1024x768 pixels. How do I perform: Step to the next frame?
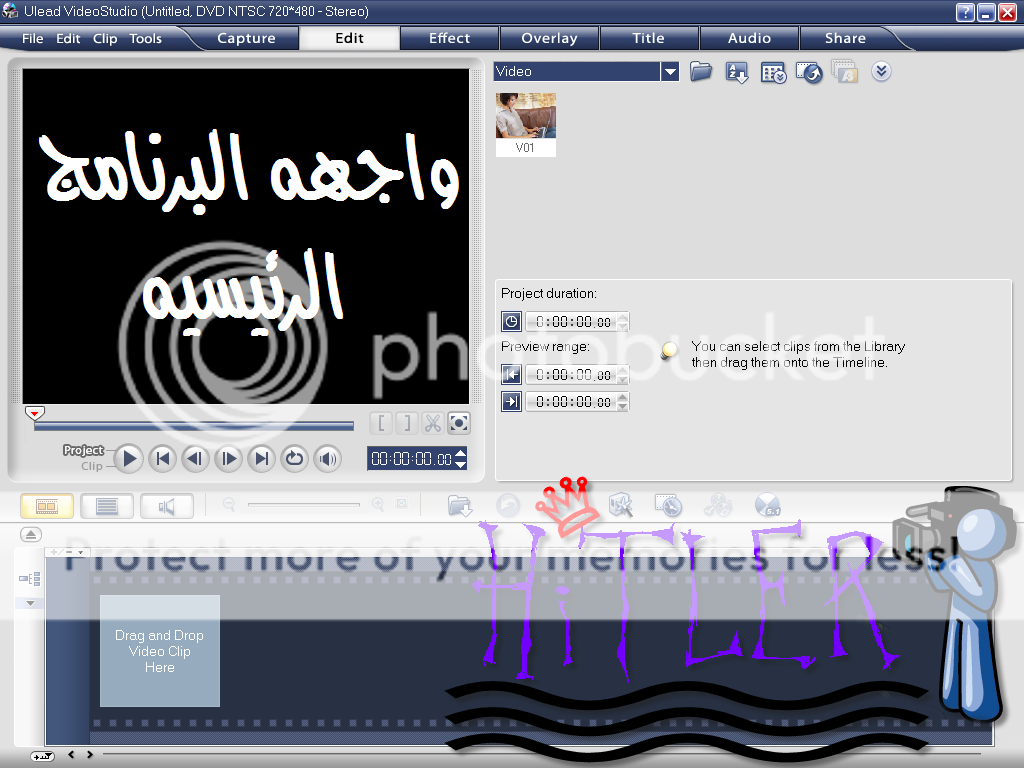pyautogui.click(x=229, y=458)
